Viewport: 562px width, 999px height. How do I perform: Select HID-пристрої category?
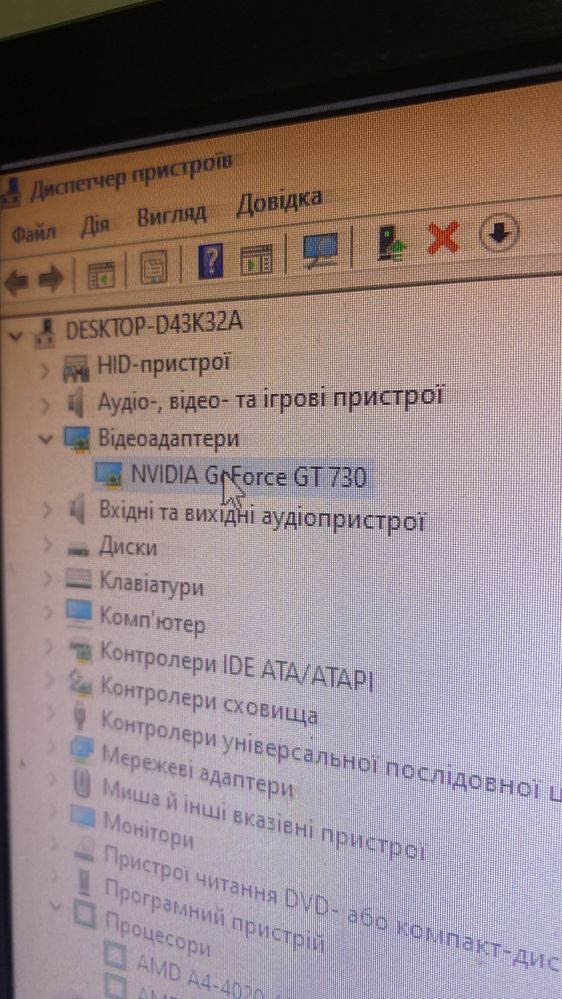click(162, 365)
